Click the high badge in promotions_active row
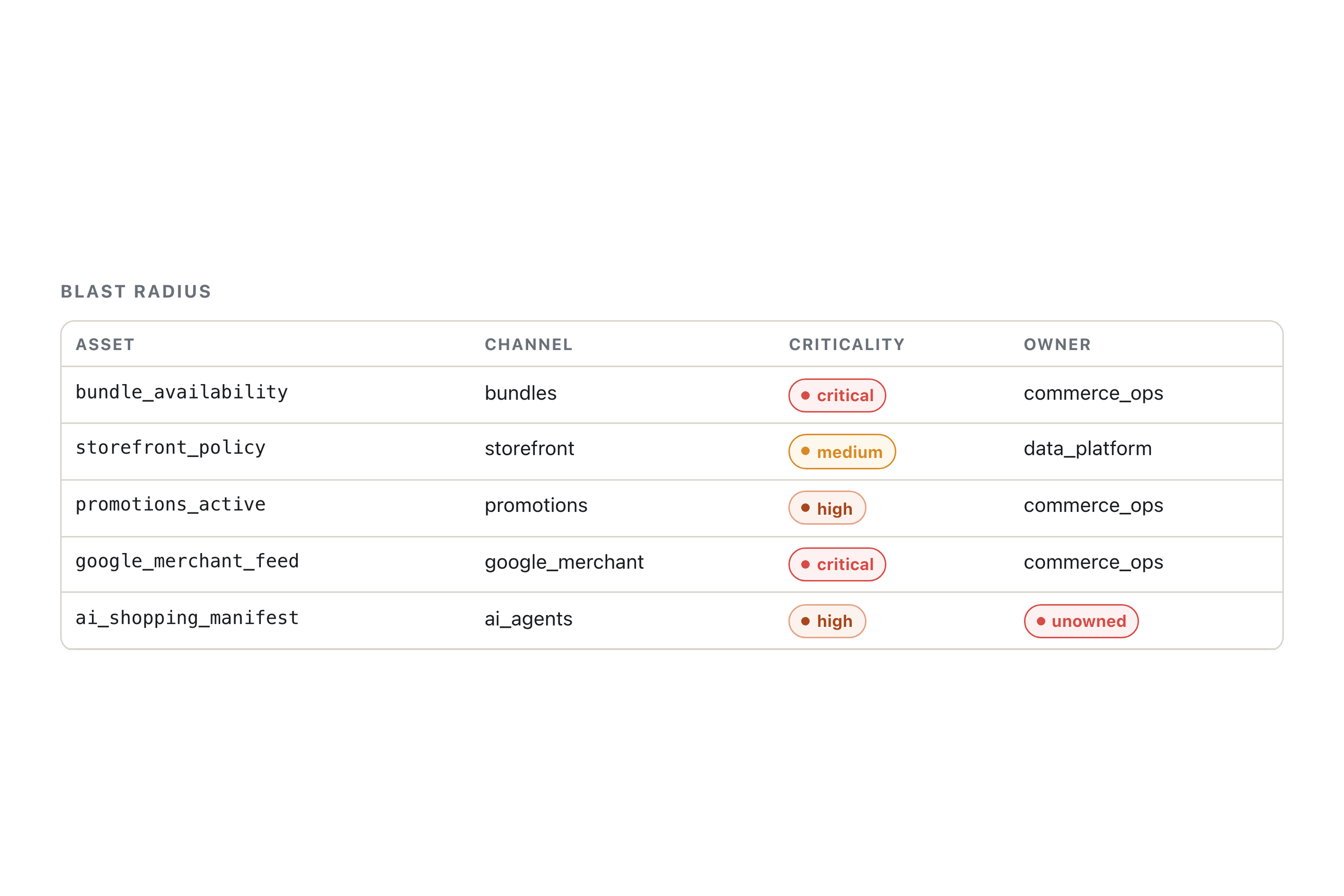 pyautogui.click(x=827, y=508)
